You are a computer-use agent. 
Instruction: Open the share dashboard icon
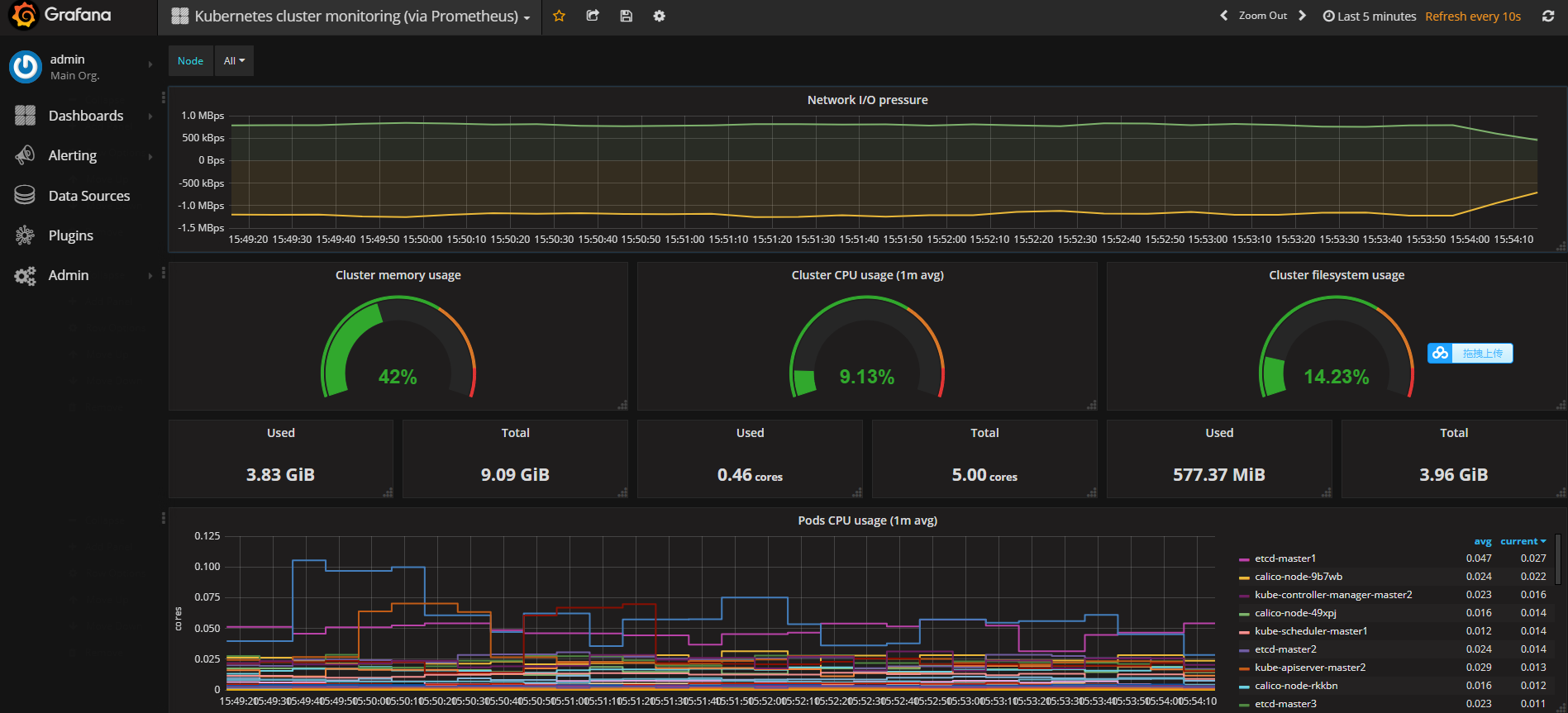(x=593, y=16)
